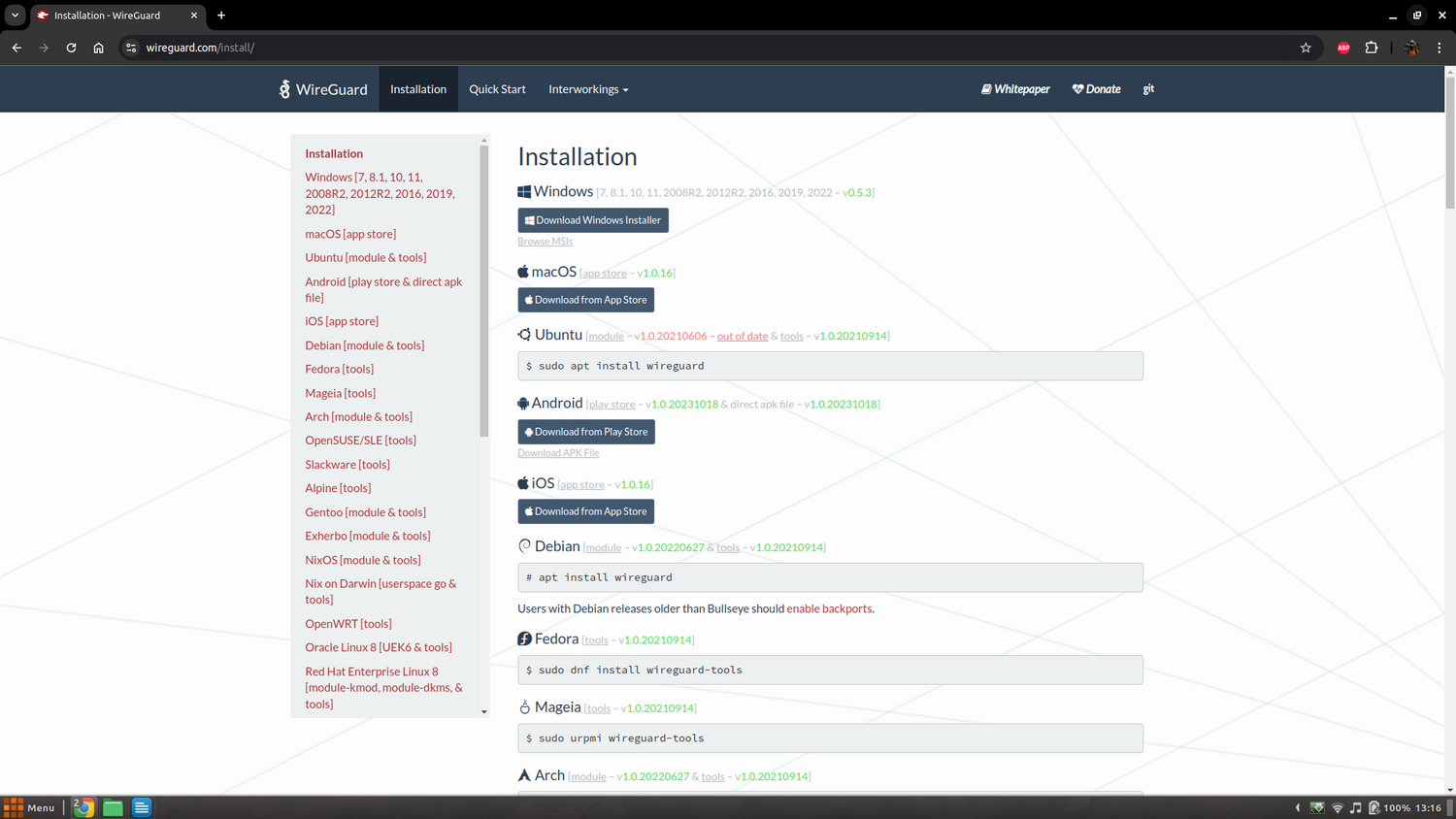Click the sudo urpmi wireguard-tools box
The height and width of the screenshot is (819, 1456).
tap(830, 738)
